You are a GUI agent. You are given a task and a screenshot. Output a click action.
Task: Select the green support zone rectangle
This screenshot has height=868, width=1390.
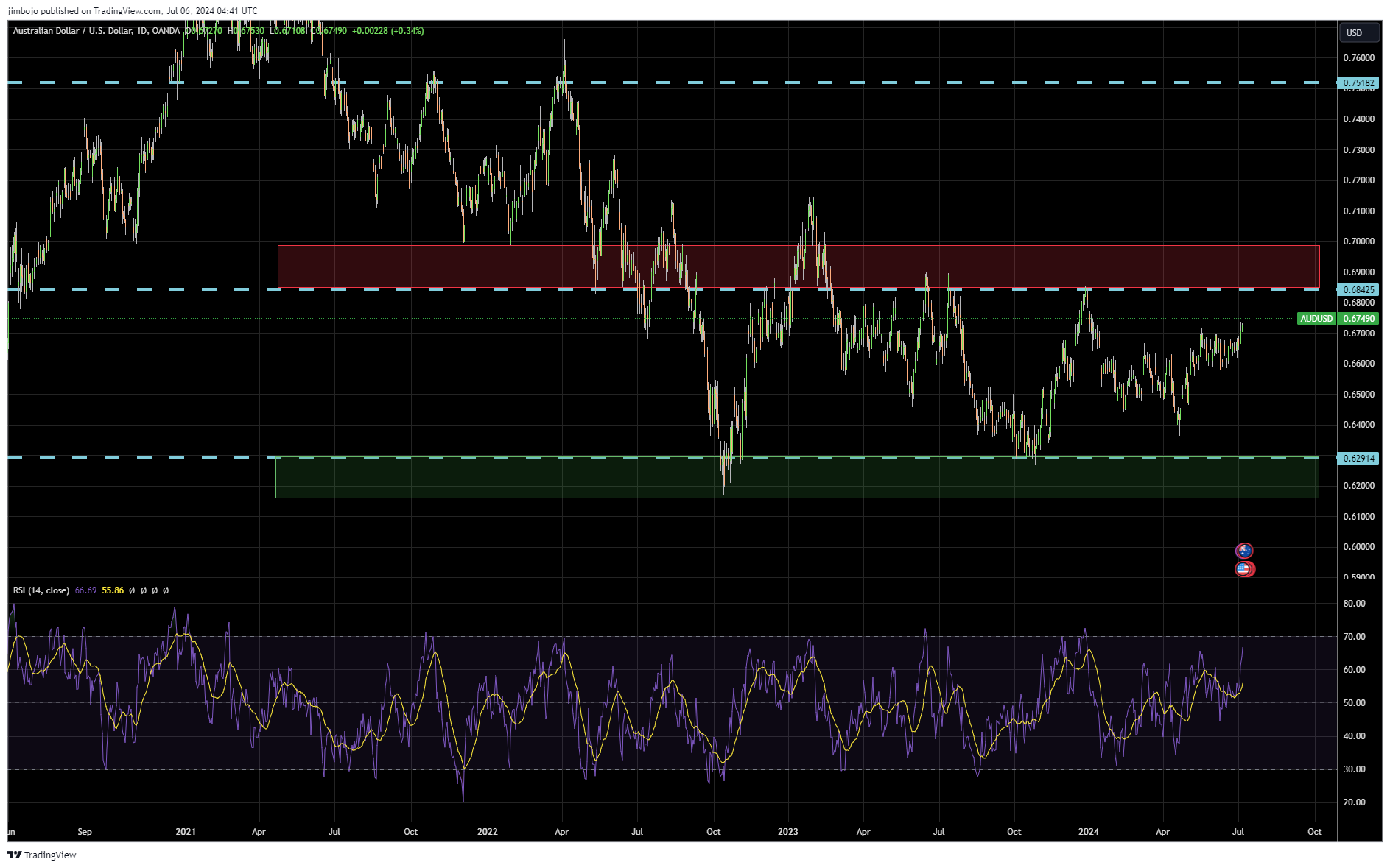click(797, 478)
